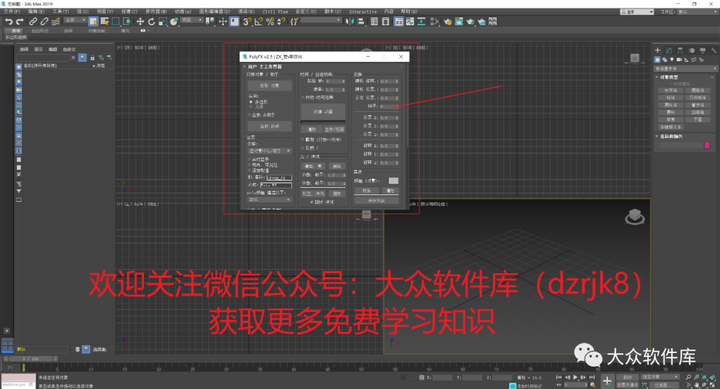The image size is (720, 389).
Task: Open the Schematic View icon
Action: [x=421, y=22]
